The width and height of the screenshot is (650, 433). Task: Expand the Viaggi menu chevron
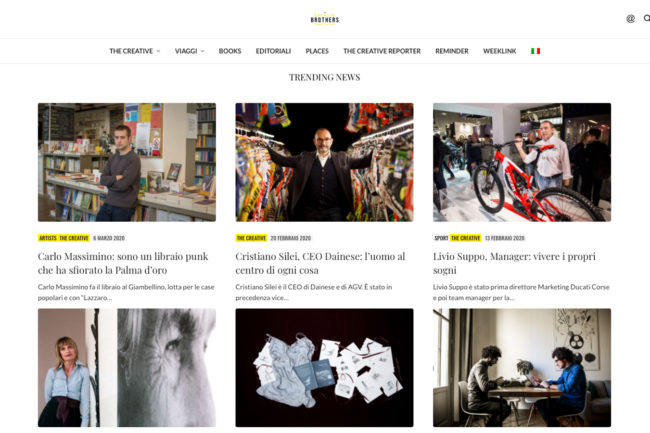coord(203,51)
